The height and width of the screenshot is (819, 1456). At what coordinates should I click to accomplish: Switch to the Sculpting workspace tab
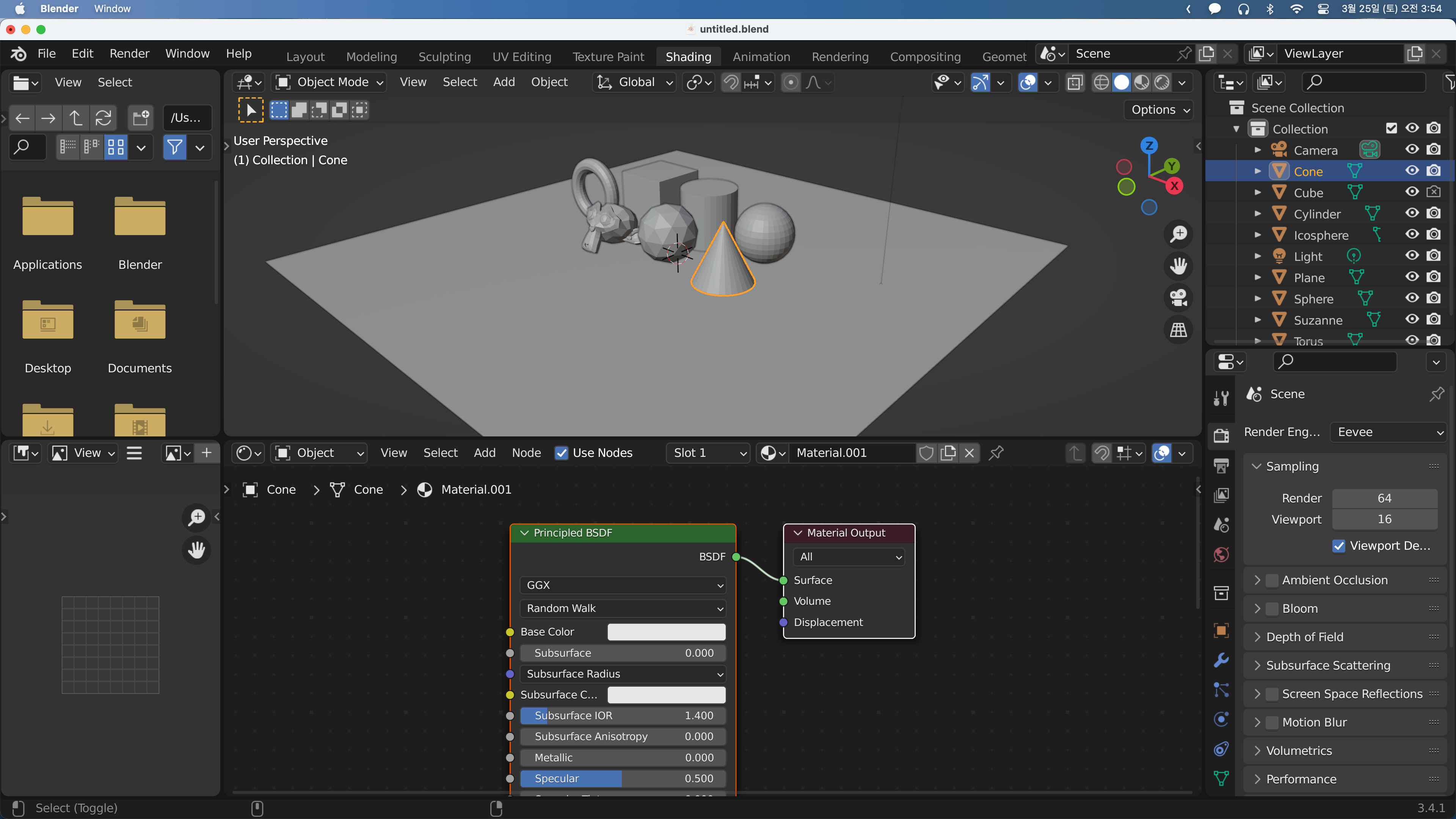[444, 56]
